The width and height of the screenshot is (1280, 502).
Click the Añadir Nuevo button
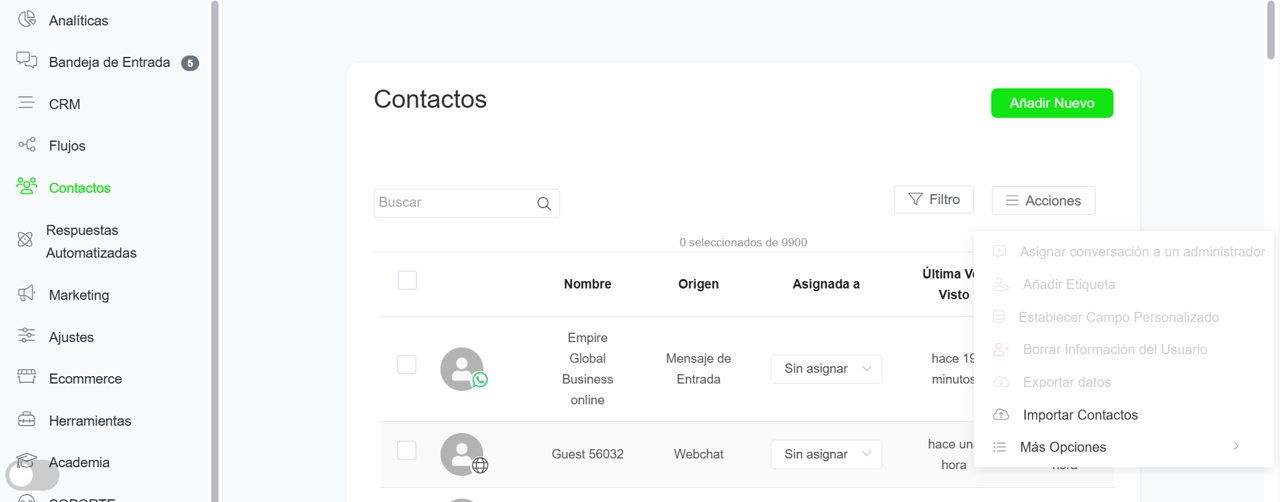click(1052, 103)
